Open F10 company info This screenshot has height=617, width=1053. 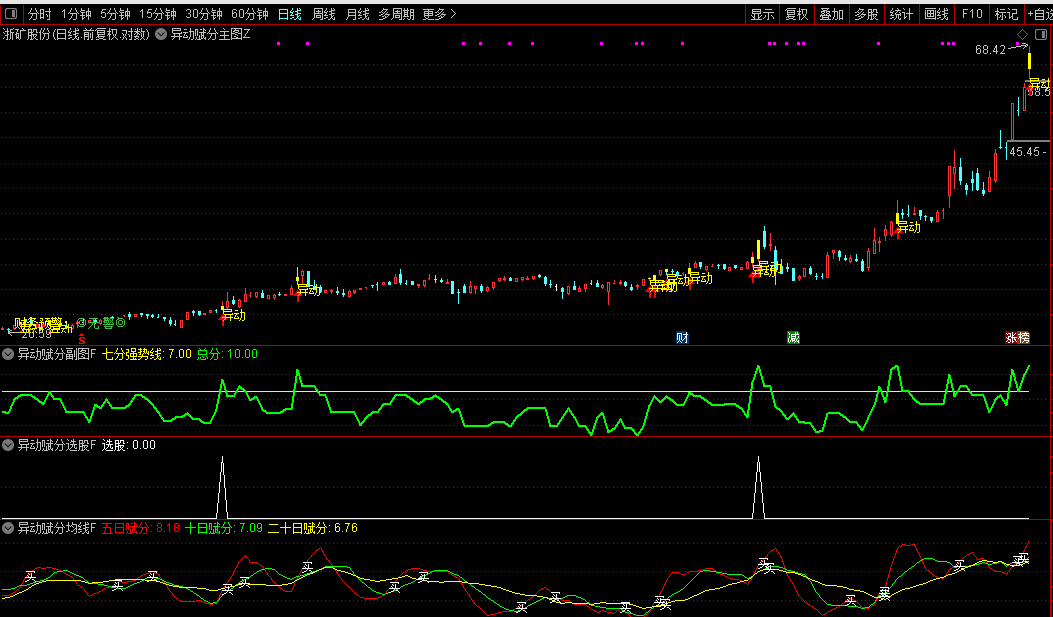point(971,14)
